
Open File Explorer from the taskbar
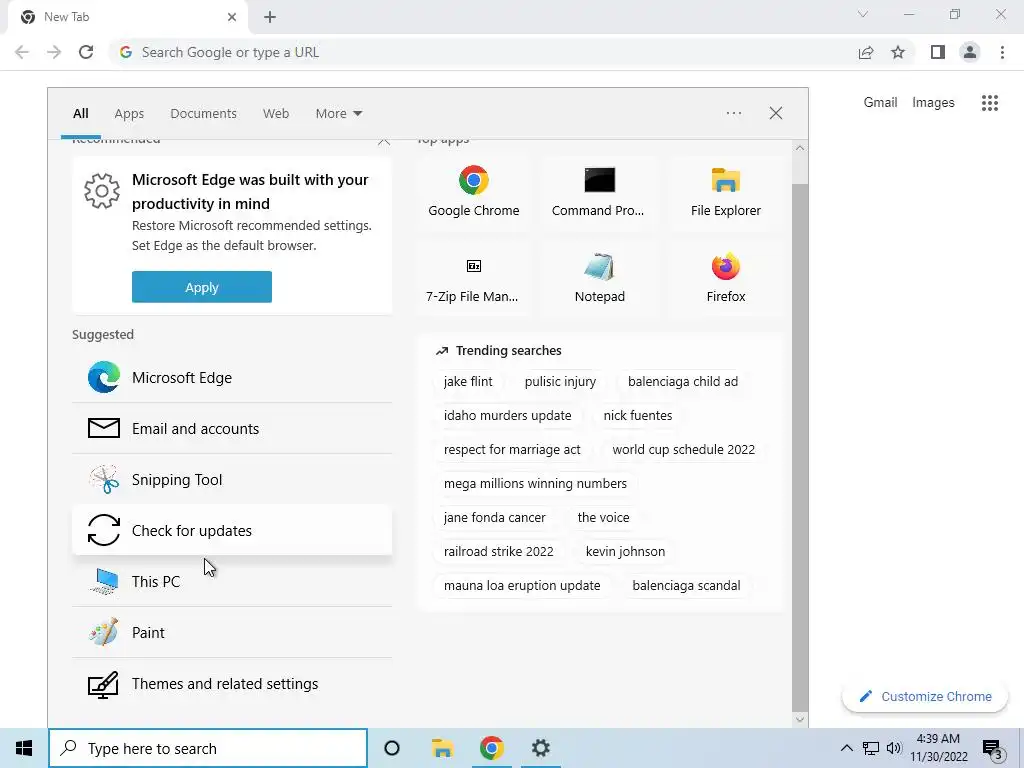pyautogui.click(x=442, y=748)
